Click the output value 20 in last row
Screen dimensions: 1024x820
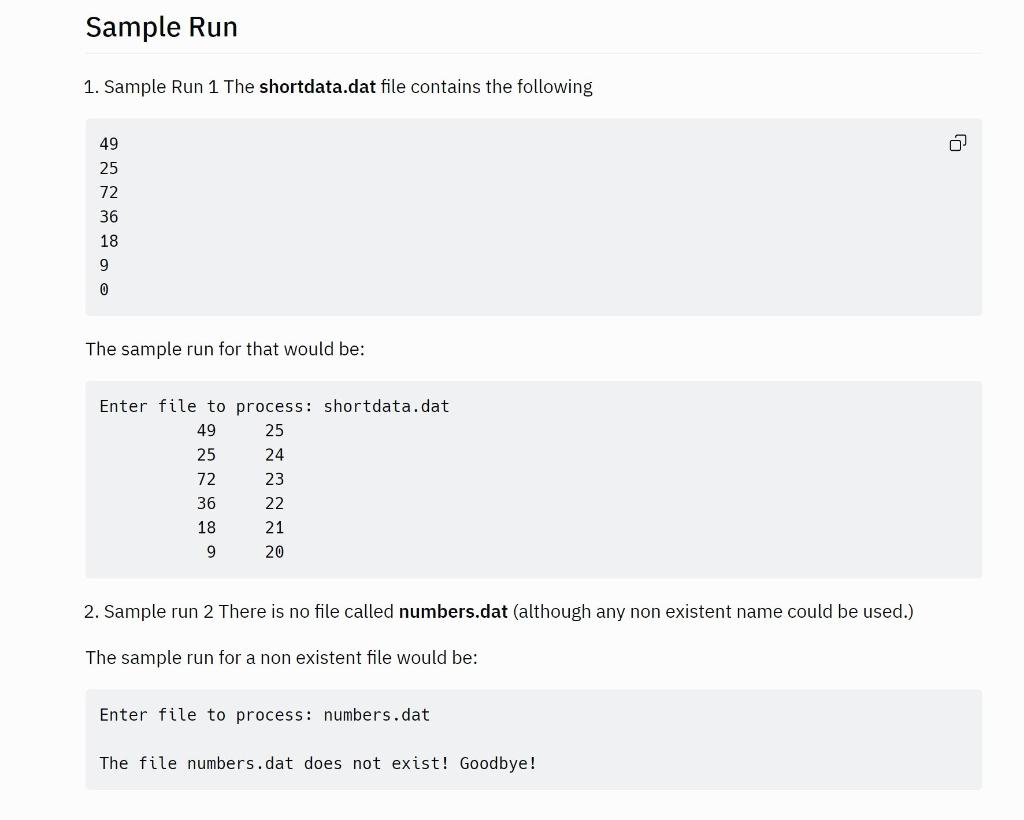point(274,552)
